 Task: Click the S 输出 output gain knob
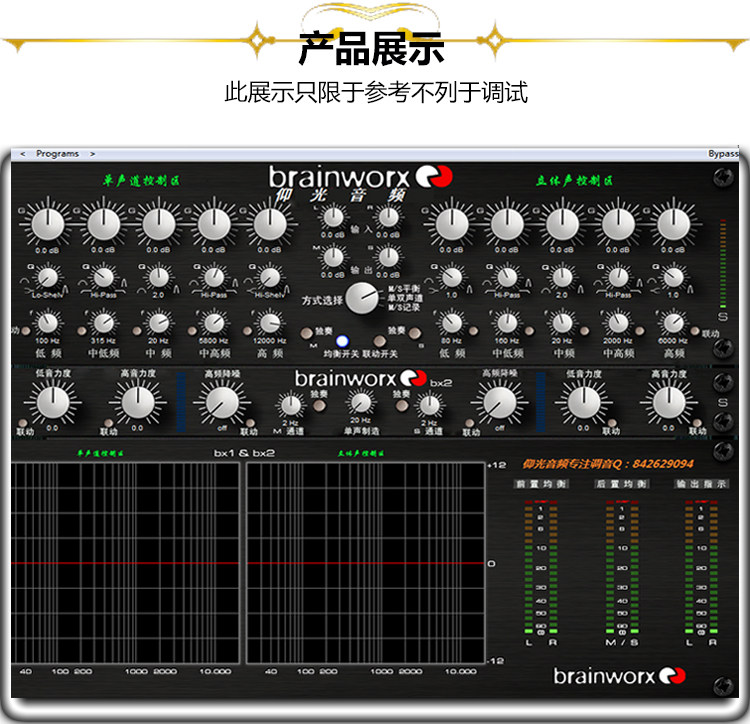(x=388, y=258)
